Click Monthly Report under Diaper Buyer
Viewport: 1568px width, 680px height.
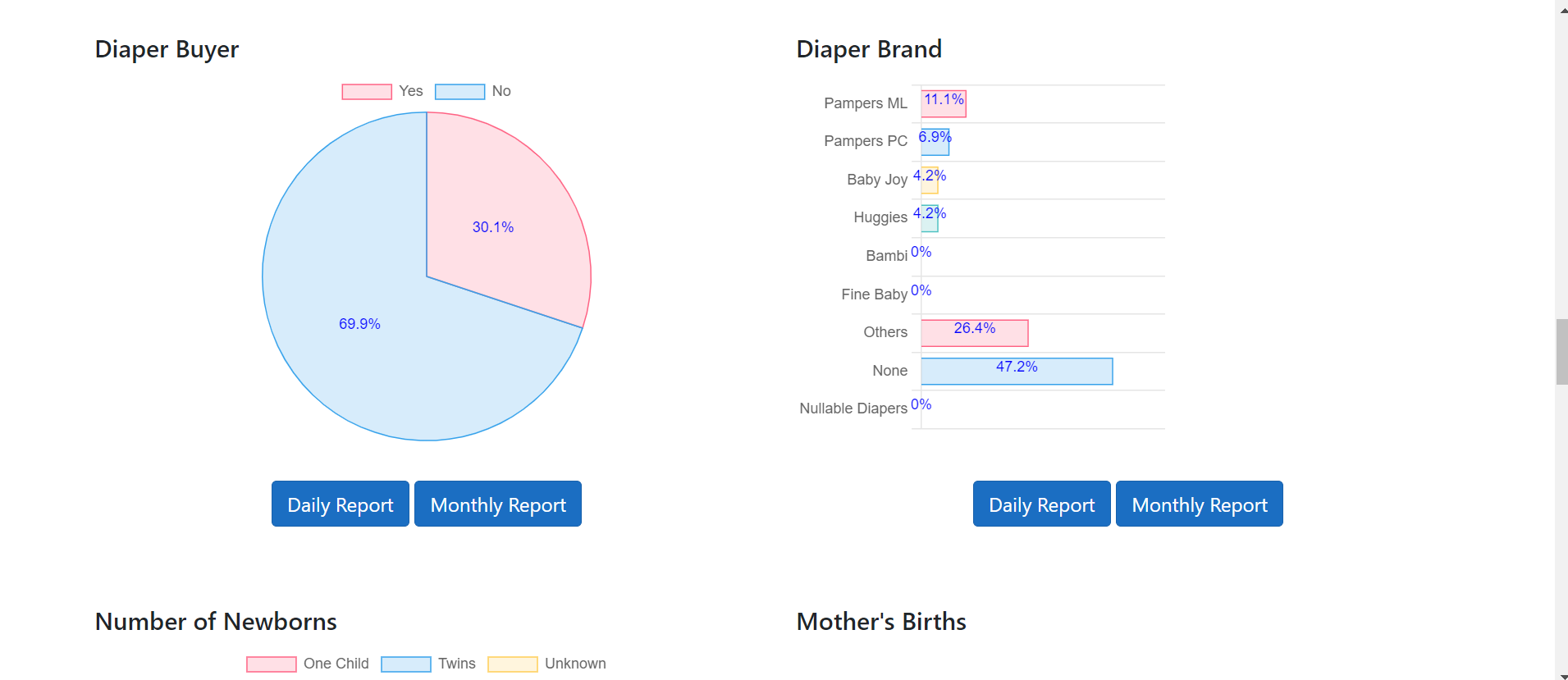[x=498, y=504]
